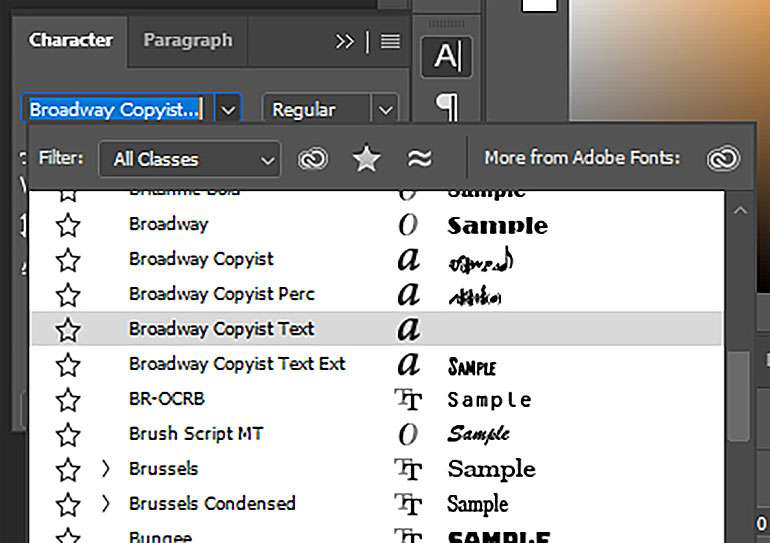
Task: Select the Brush Script MT font
Action: 196,434
